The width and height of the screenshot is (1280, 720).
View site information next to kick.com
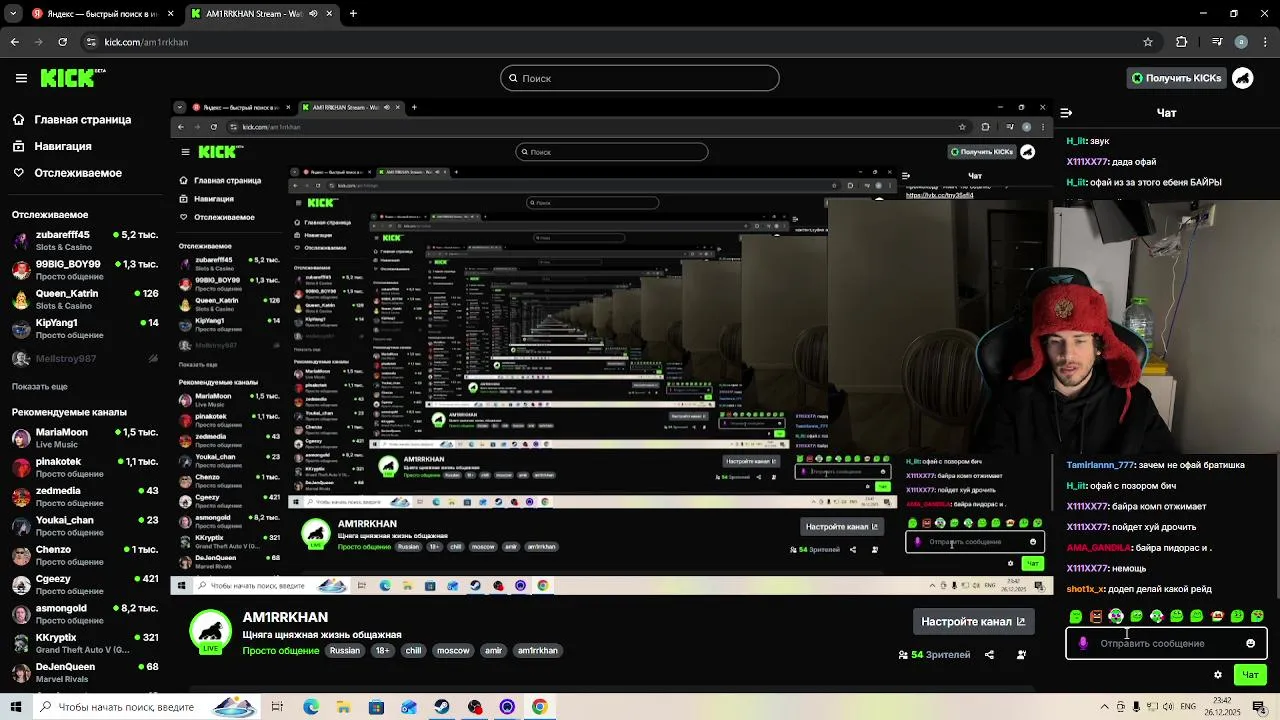click(x=91, y=42)
